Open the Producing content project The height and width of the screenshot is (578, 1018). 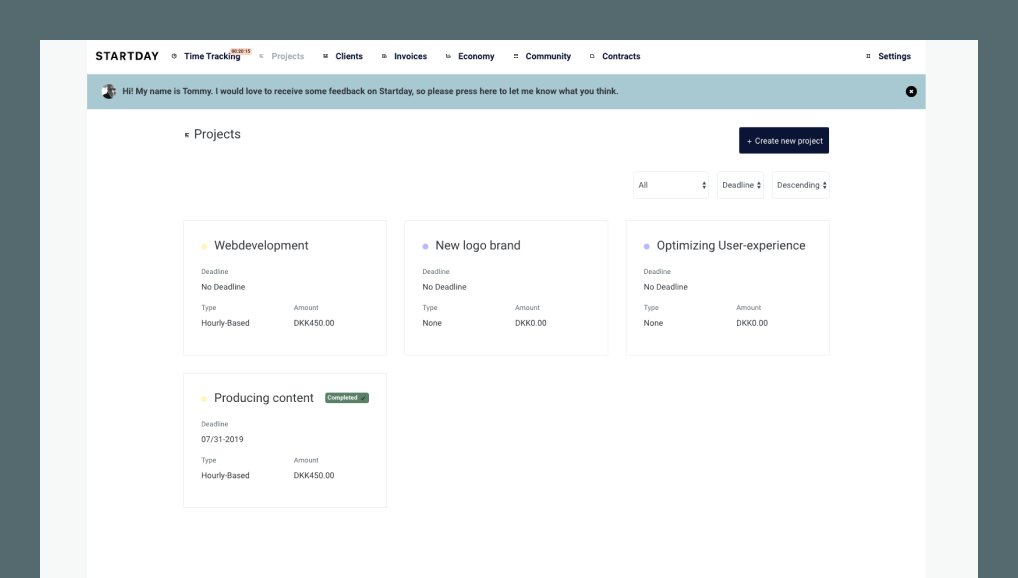pos(284,440)
